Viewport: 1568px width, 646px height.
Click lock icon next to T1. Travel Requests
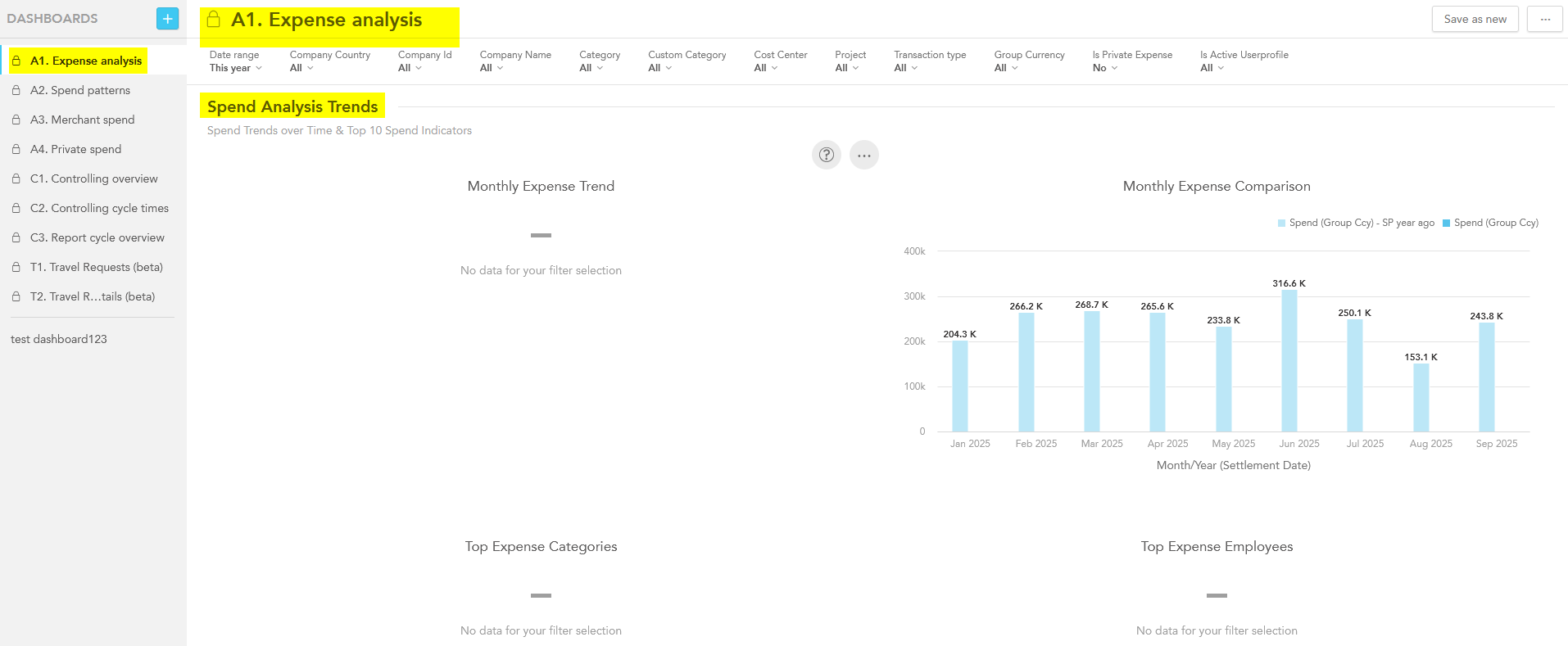click(16, 267)
